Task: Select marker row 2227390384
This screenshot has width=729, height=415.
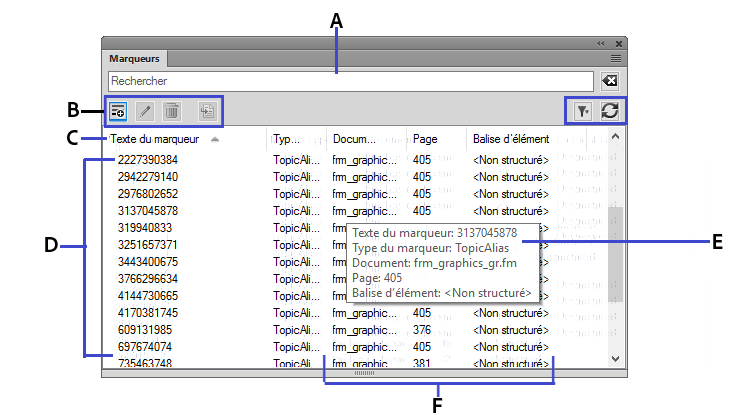Action: pyautogui.click(x=148, y=160)
